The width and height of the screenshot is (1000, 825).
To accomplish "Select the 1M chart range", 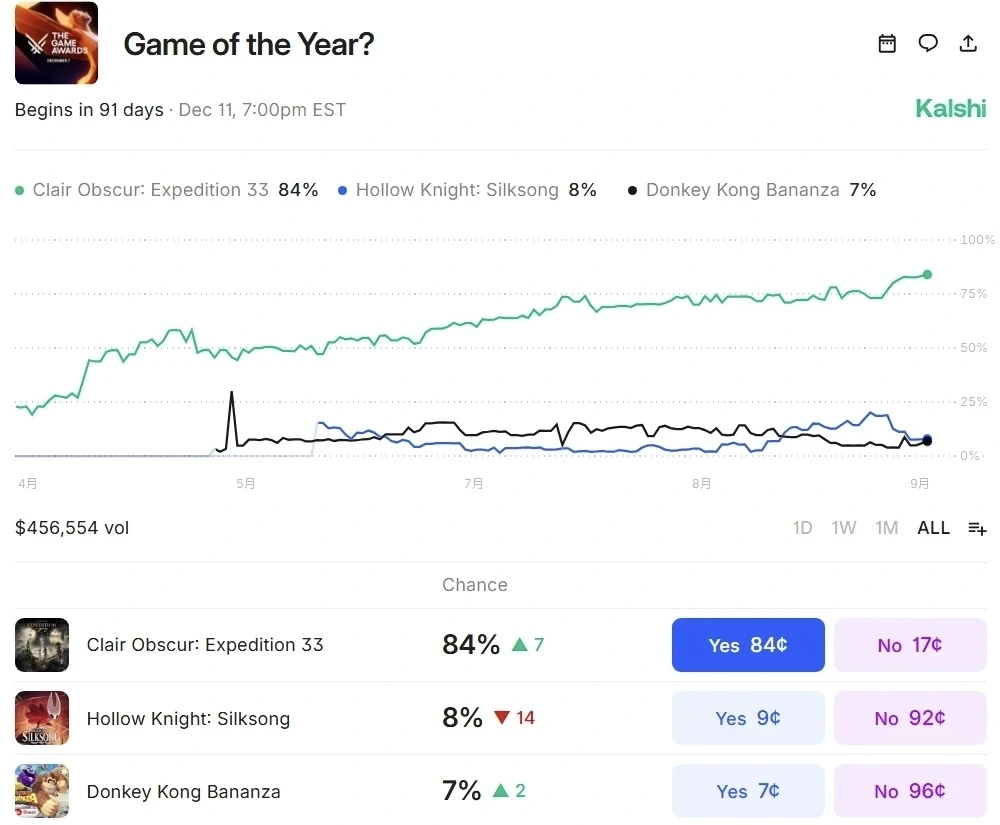I will [886, 528].
